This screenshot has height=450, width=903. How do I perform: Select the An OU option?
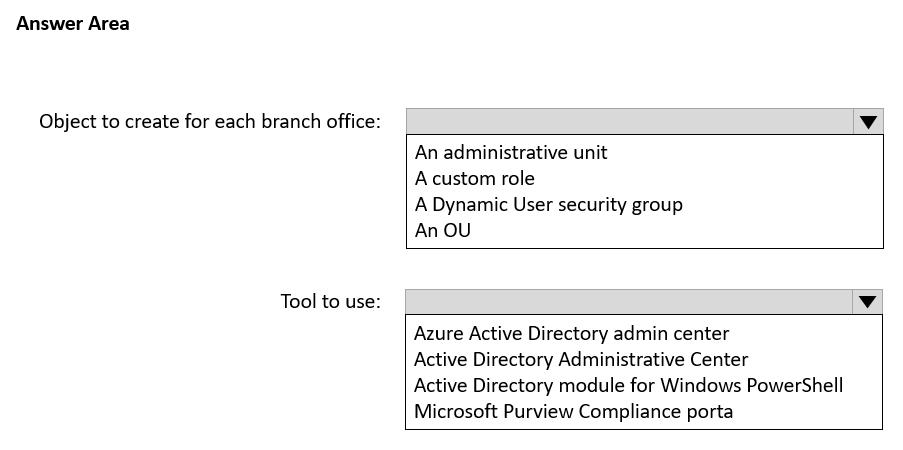coord(443,230)
